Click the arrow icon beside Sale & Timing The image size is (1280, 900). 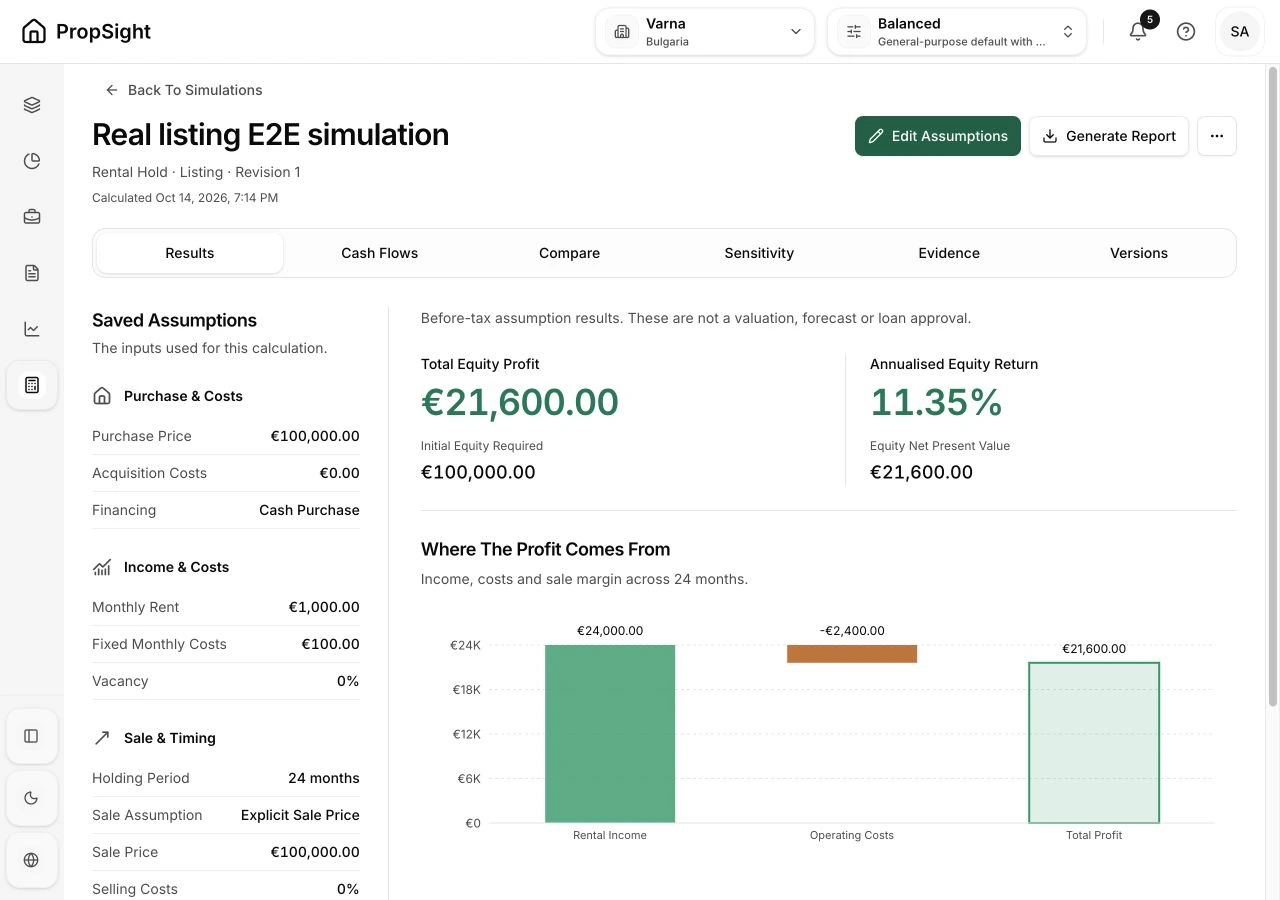[x=102, y=738]
